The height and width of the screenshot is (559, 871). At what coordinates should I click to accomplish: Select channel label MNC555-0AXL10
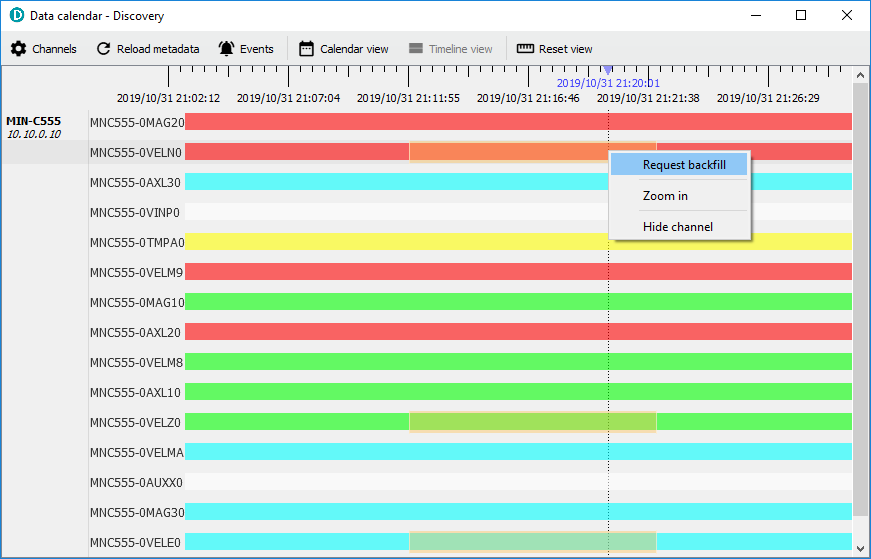pyautogui.click(x=136, y=392)
